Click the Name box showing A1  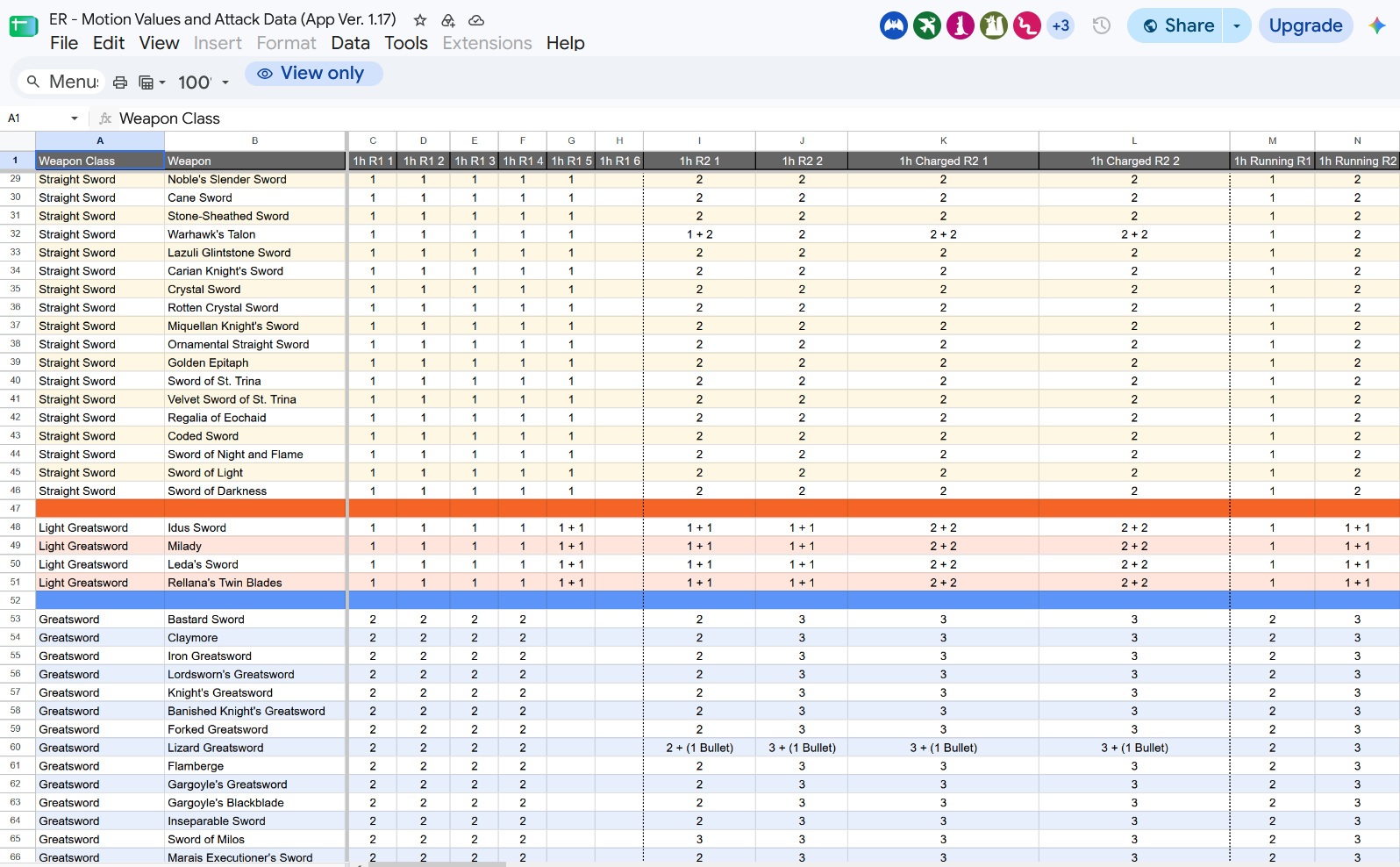(35, 118)
